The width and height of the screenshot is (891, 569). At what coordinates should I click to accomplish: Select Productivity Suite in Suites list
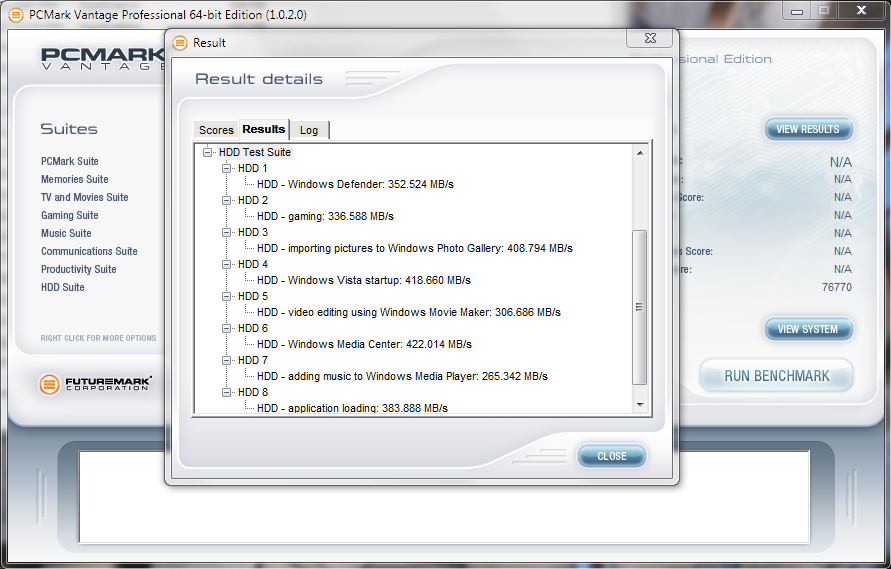(78, 269)
